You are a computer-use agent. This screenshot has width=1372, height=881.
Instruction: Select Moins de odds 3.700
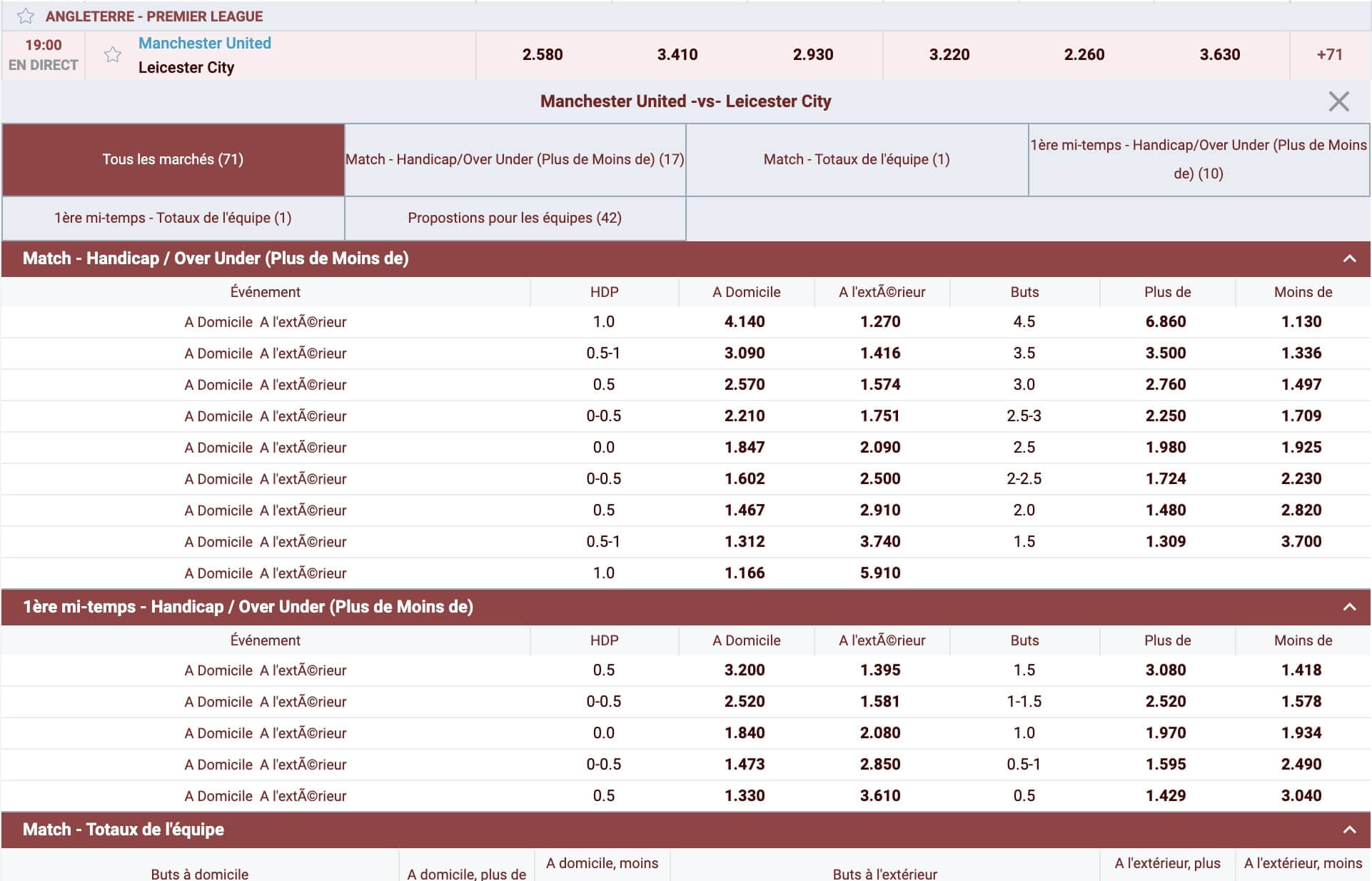(1301, 541)
